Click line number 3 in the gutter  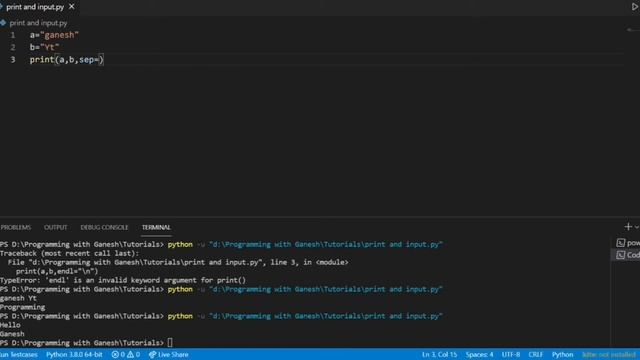pos(13,60)
